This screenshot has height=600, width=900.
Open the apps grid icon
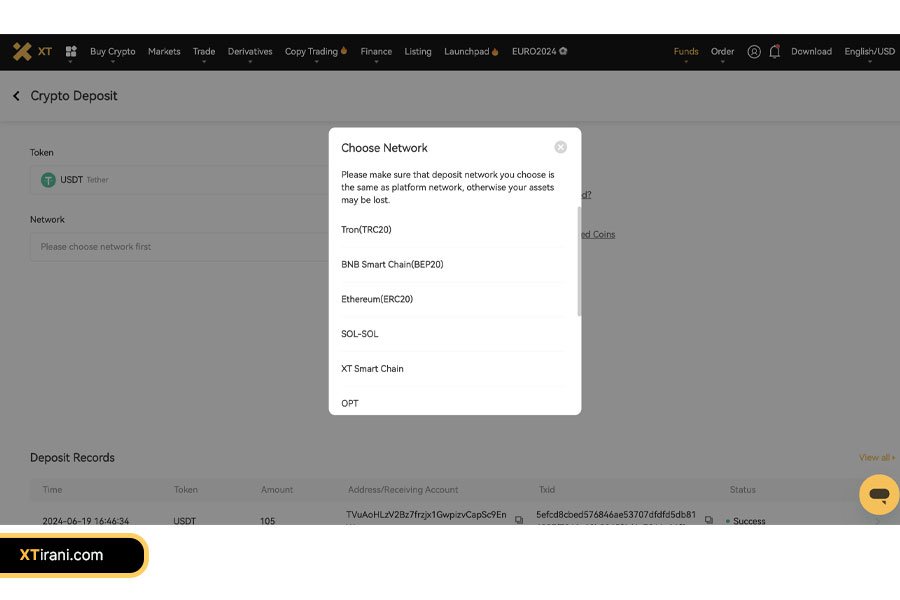pyautogui.click(x=71, y=52)
